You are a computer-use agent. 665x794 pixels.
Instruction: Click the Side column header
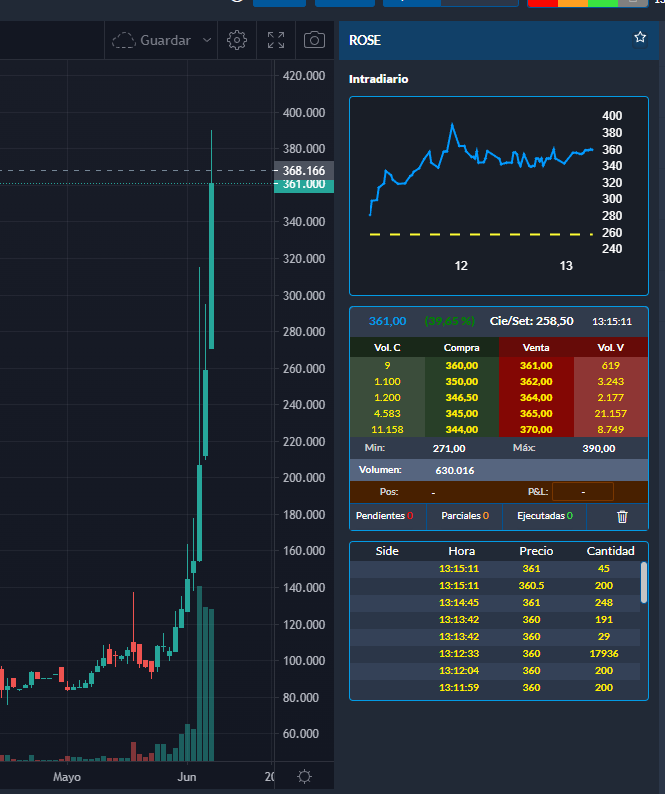(x=387, y=551)
